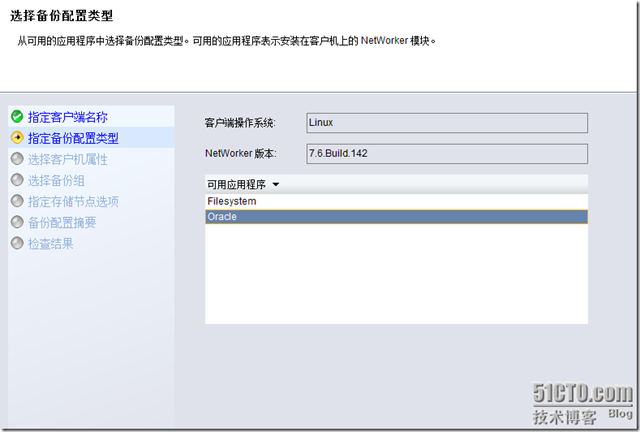
Task: Open the 指定存储节点选项 step
Action: coord(73,202)
